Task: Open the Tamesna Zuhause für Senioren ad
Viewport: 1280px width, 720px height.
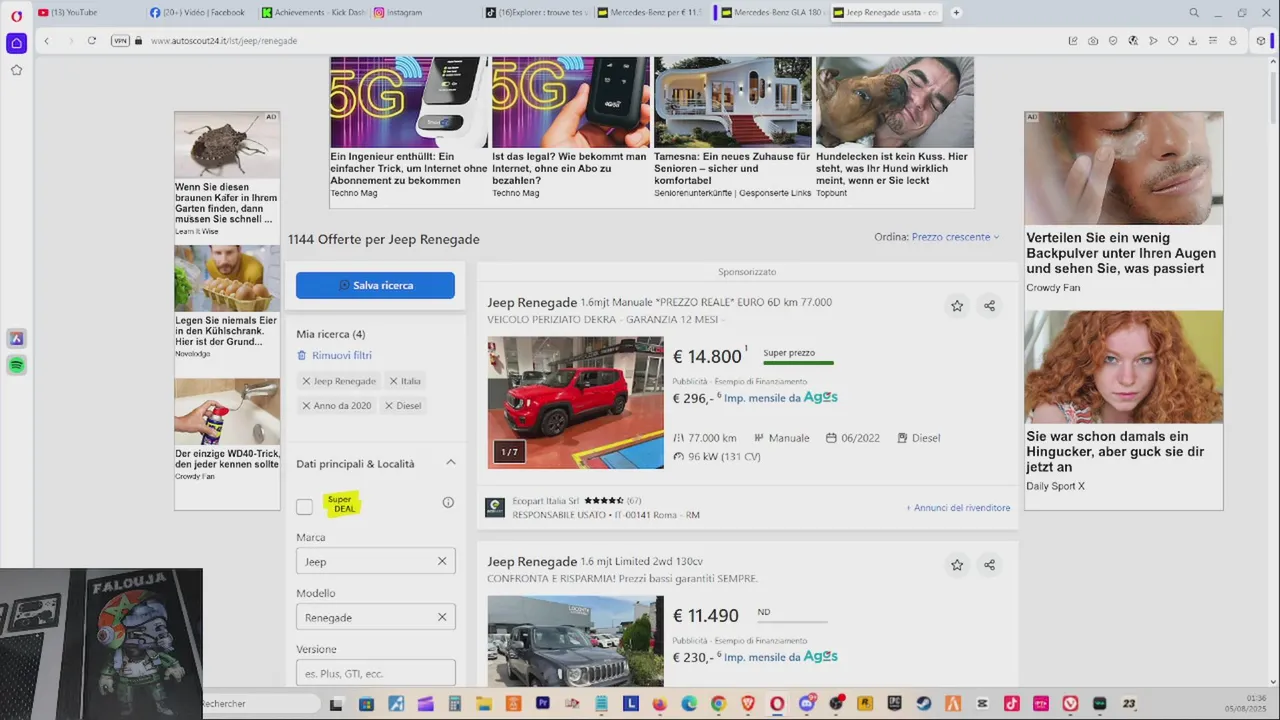Action: coord(732,127)
